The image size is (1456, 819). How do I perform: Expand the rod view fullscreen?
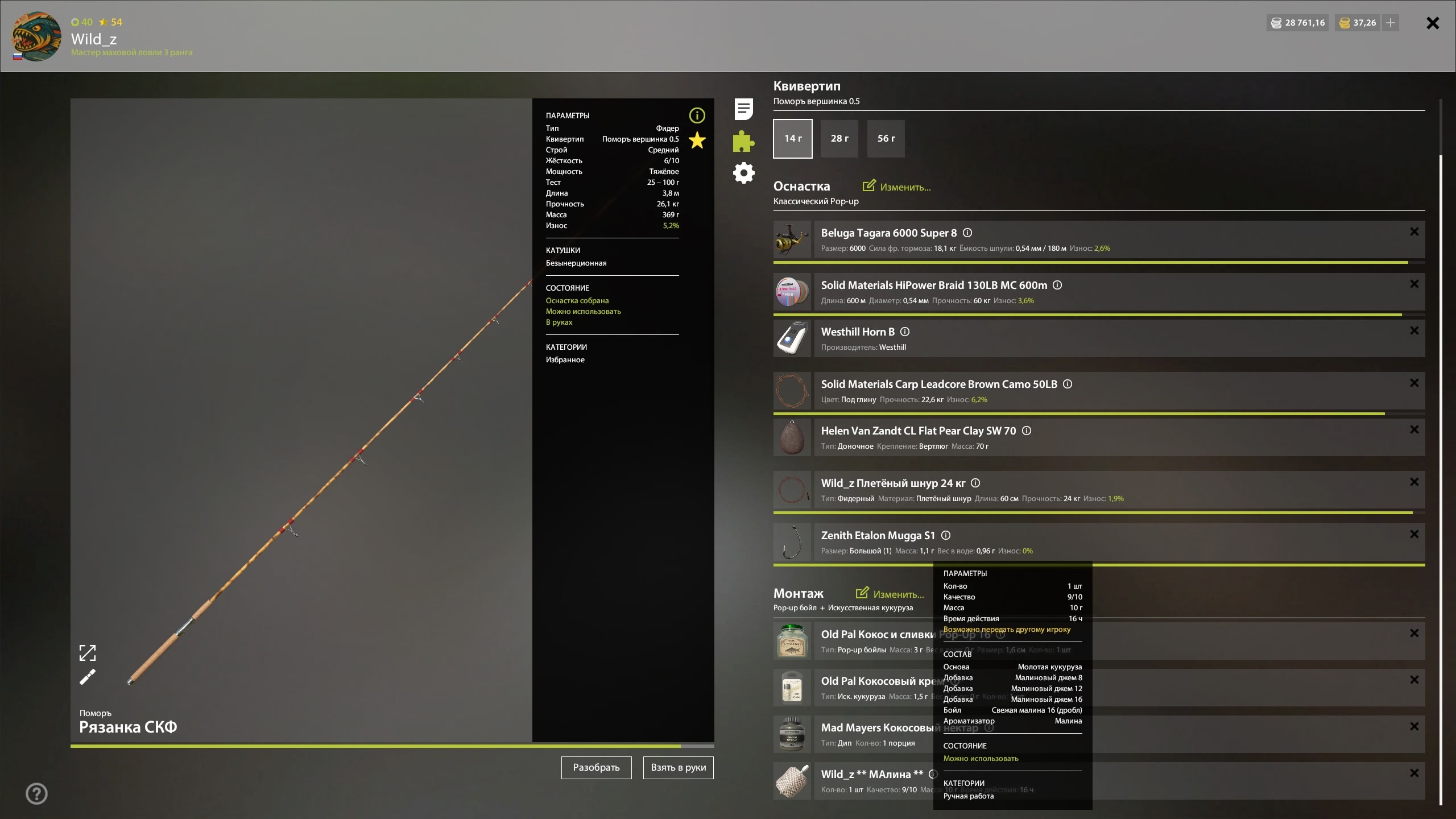pyautogui.click(x=88, y=653)
